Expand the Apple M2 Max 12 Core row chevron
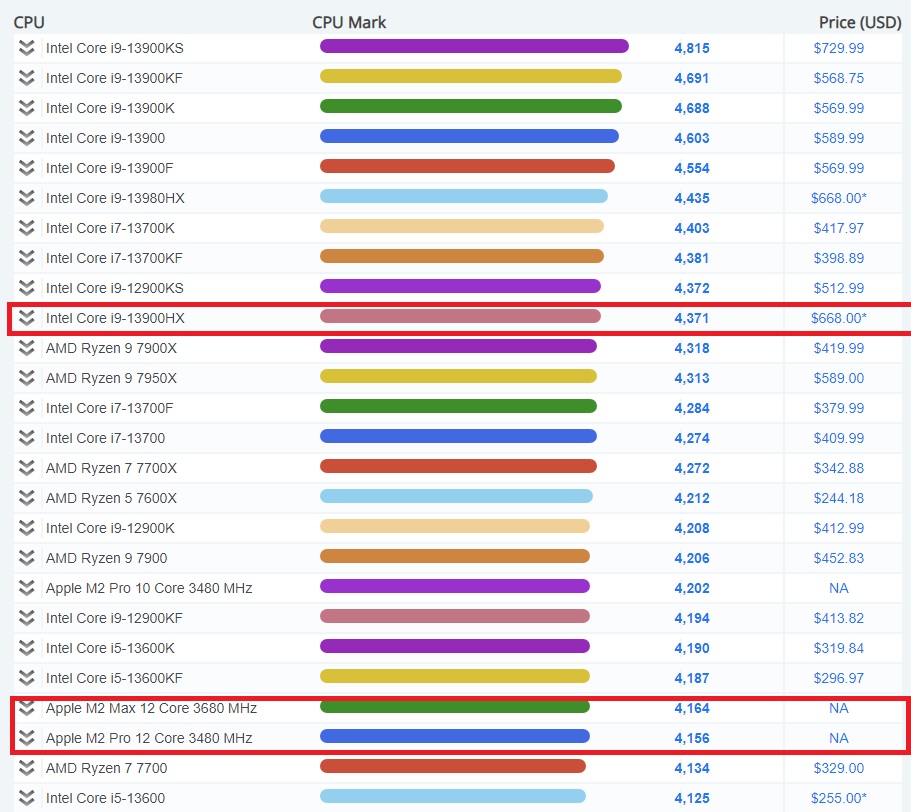Image resolution: width=911 pixels, height=812 pixels. pyautogui.click(x=27, y=708)
